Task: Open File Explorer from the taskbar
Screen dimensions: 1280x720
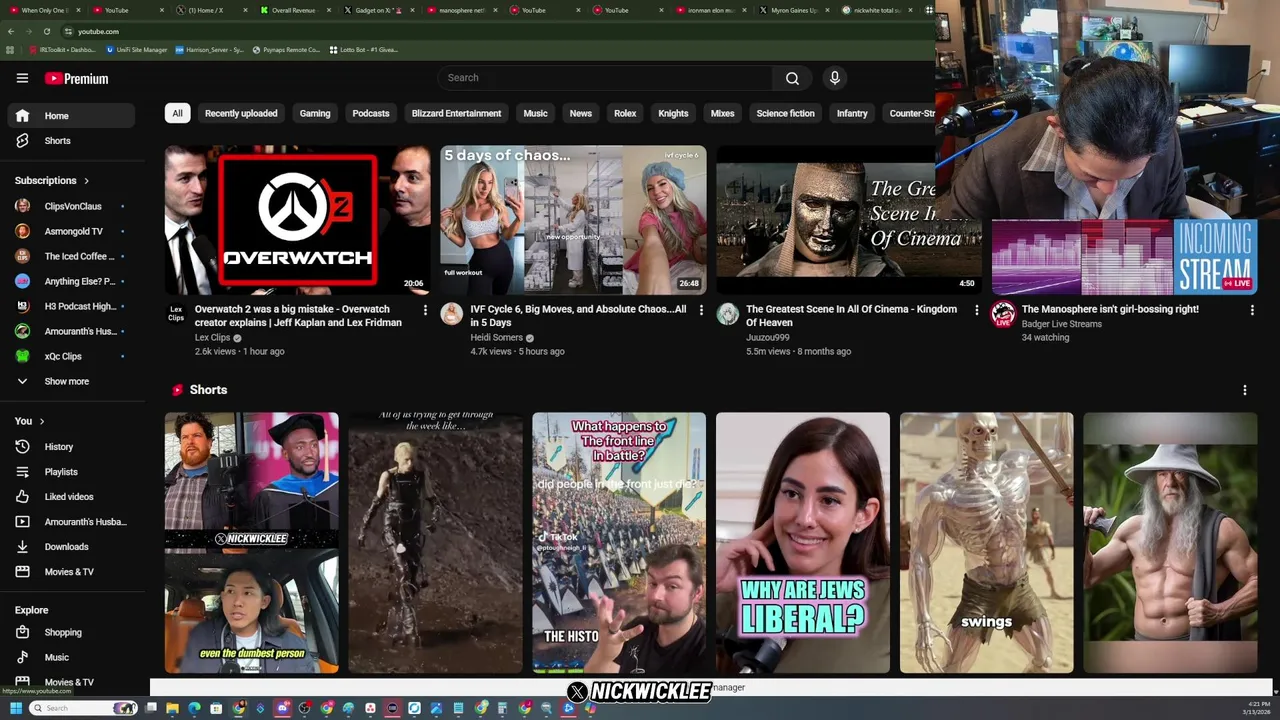Action: 172,708
